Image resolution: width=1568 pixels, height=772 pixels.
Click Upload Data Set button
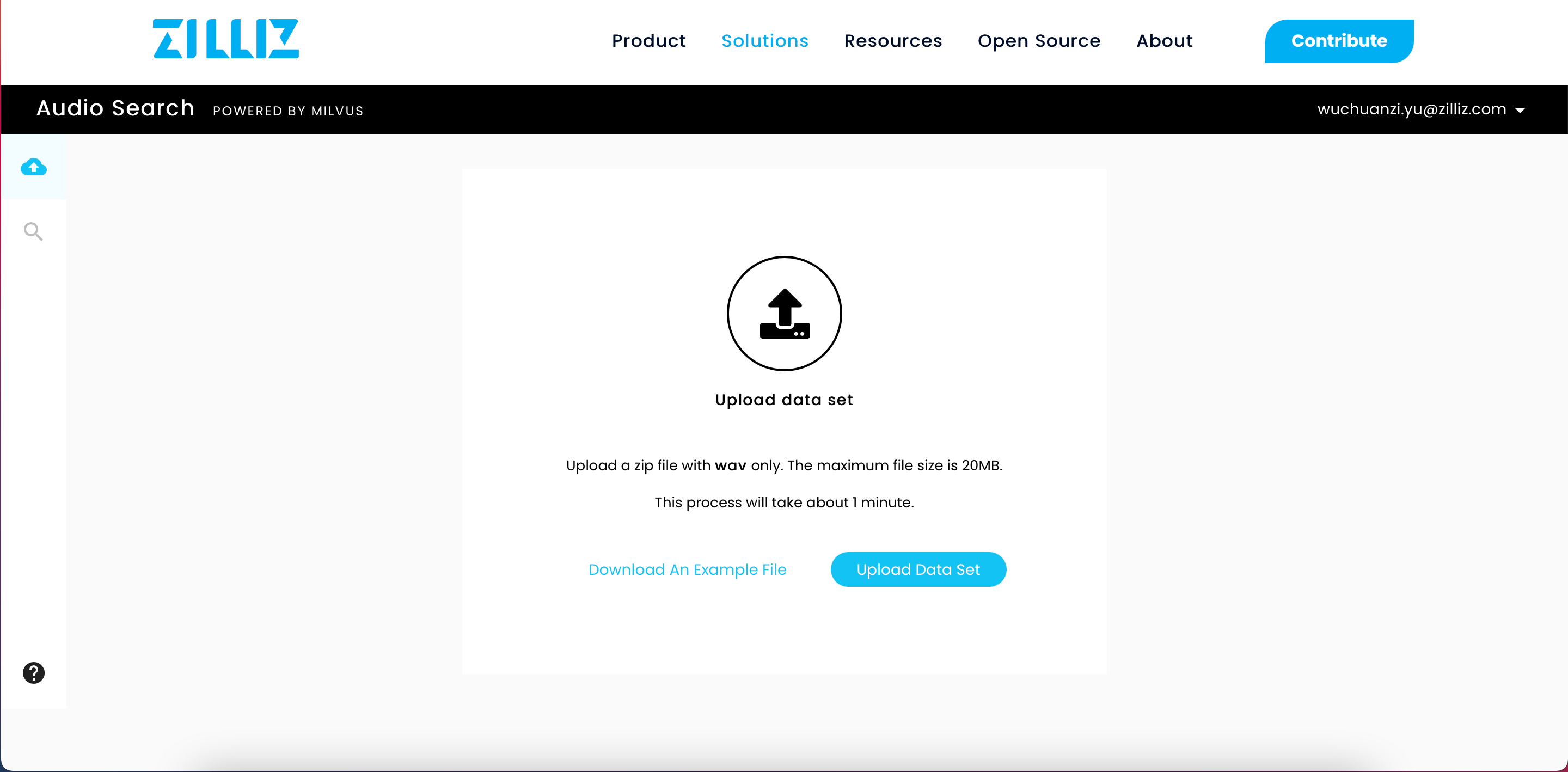point(918,570)
